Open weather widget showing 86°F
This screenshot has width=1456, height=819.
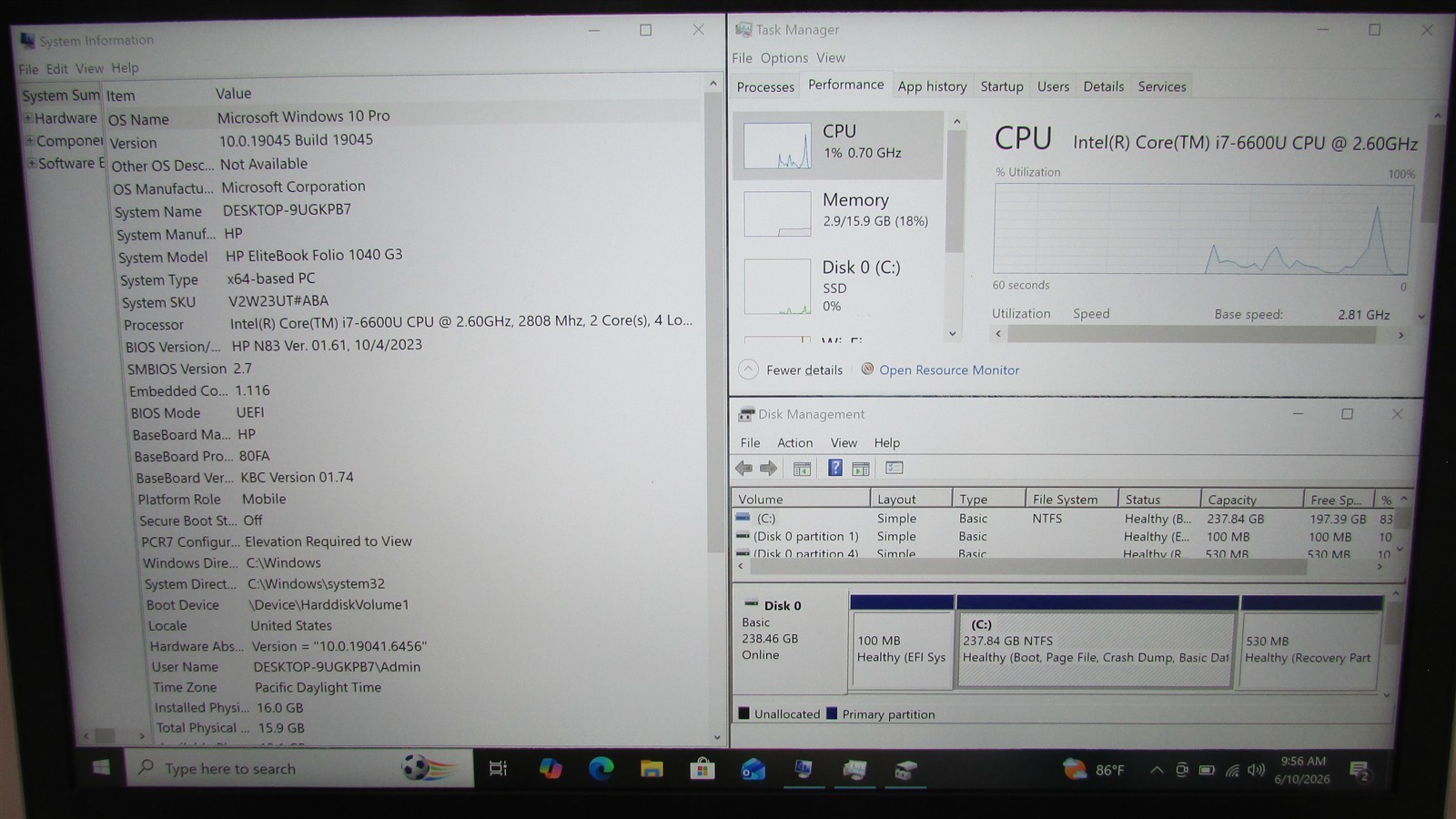pos(1094,770)
